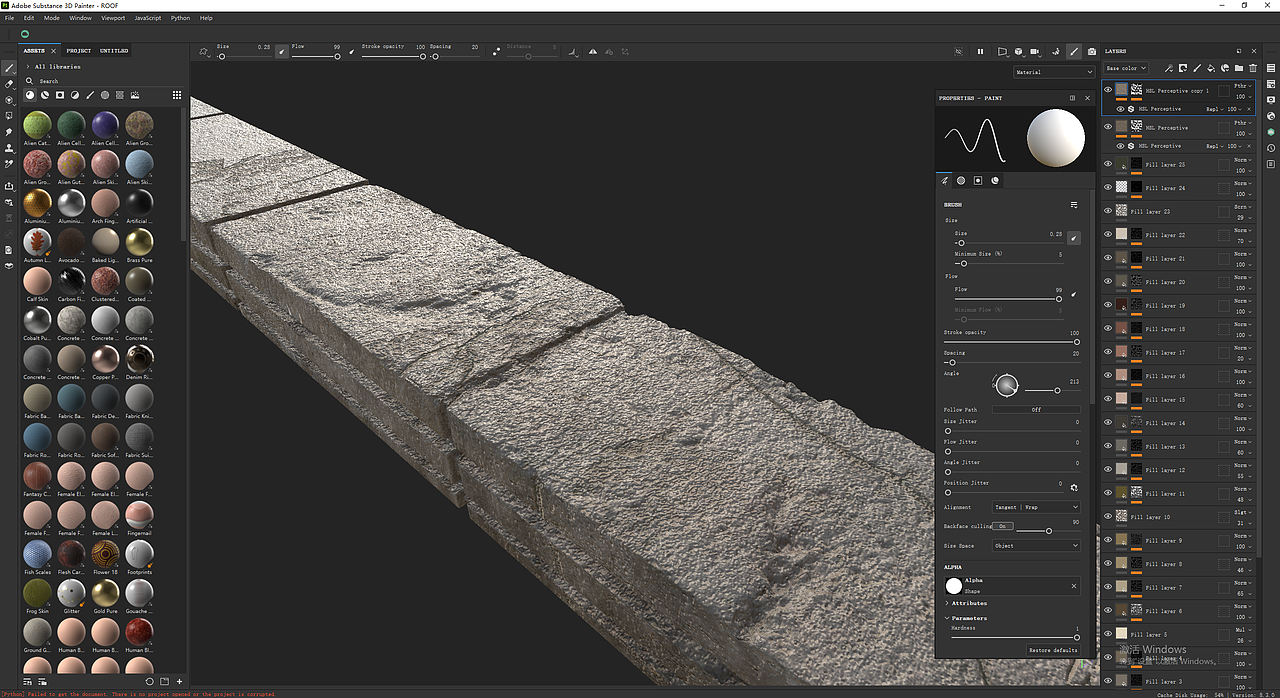
Task: Click Restore defaults button
Action: (1053, 650)
